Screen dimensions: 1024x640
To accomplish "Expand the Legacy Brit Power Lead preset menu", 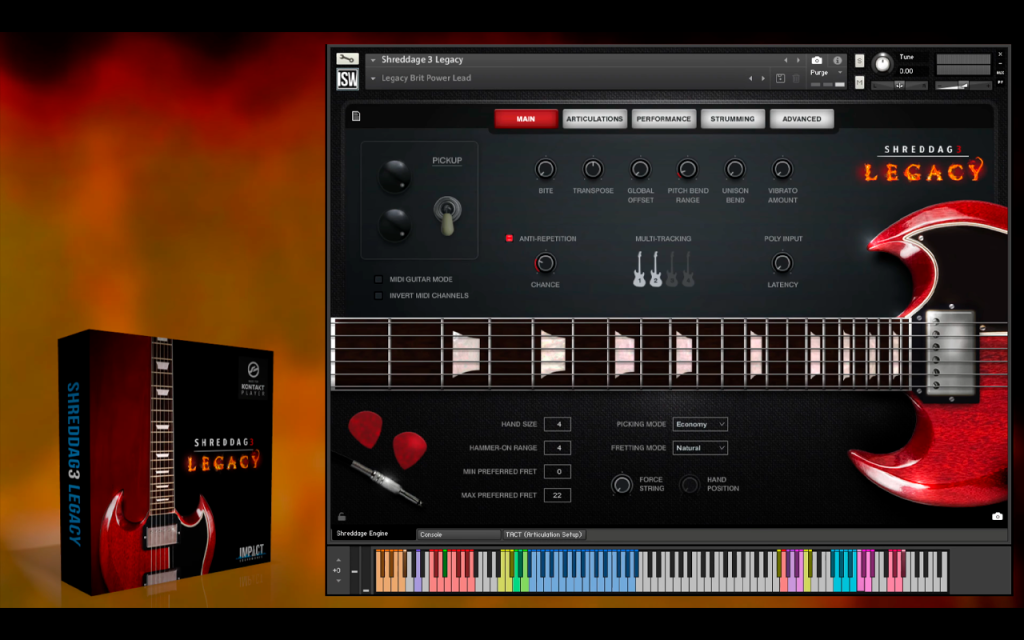I will point(373,78).
